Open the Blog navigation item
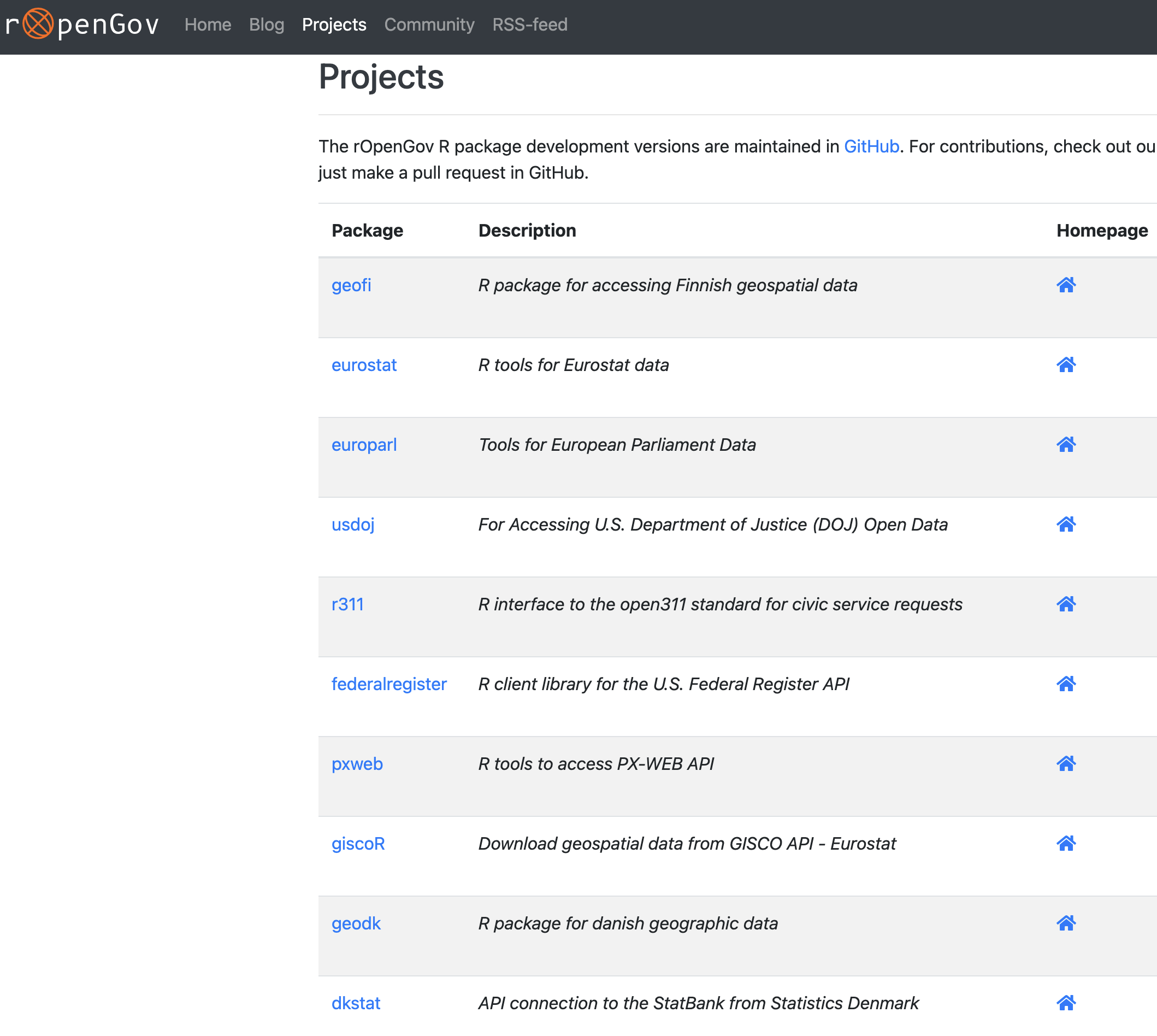 [267, 25]
